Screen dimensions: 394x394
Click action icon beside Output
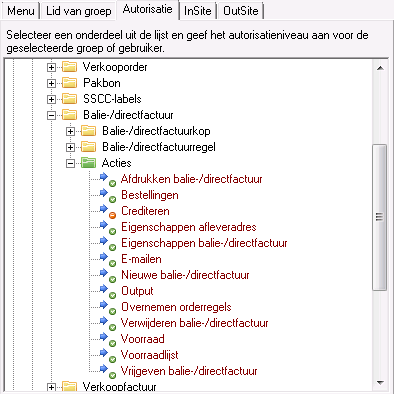108,292
